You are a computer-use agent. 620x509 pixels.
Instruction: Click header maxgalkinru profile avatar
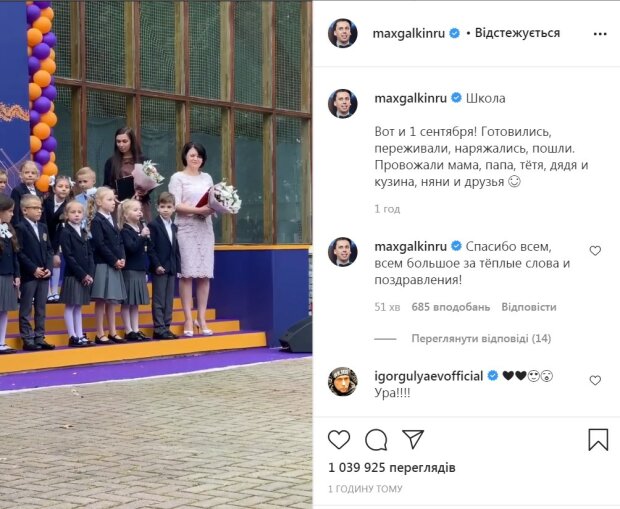343,33
